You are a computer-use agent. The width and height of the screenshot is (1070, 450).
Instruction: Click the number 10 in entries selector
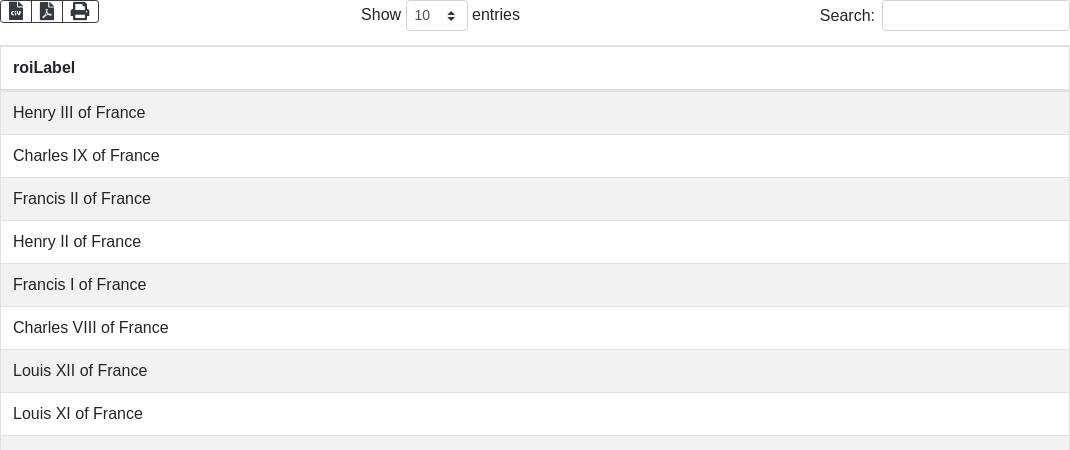pos(422,16)
